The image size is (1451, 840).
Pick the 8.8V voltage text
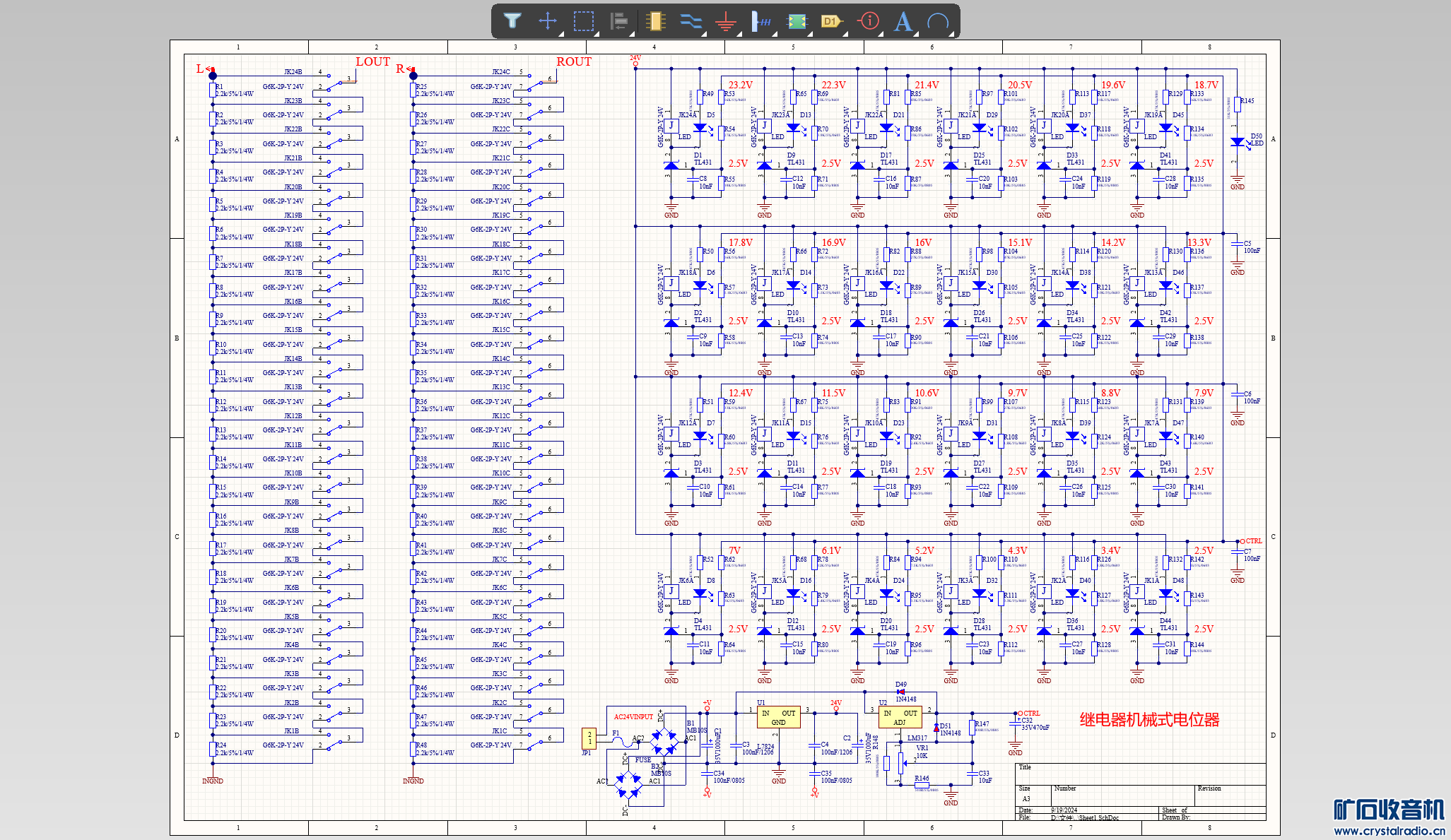pos(1111,393)
